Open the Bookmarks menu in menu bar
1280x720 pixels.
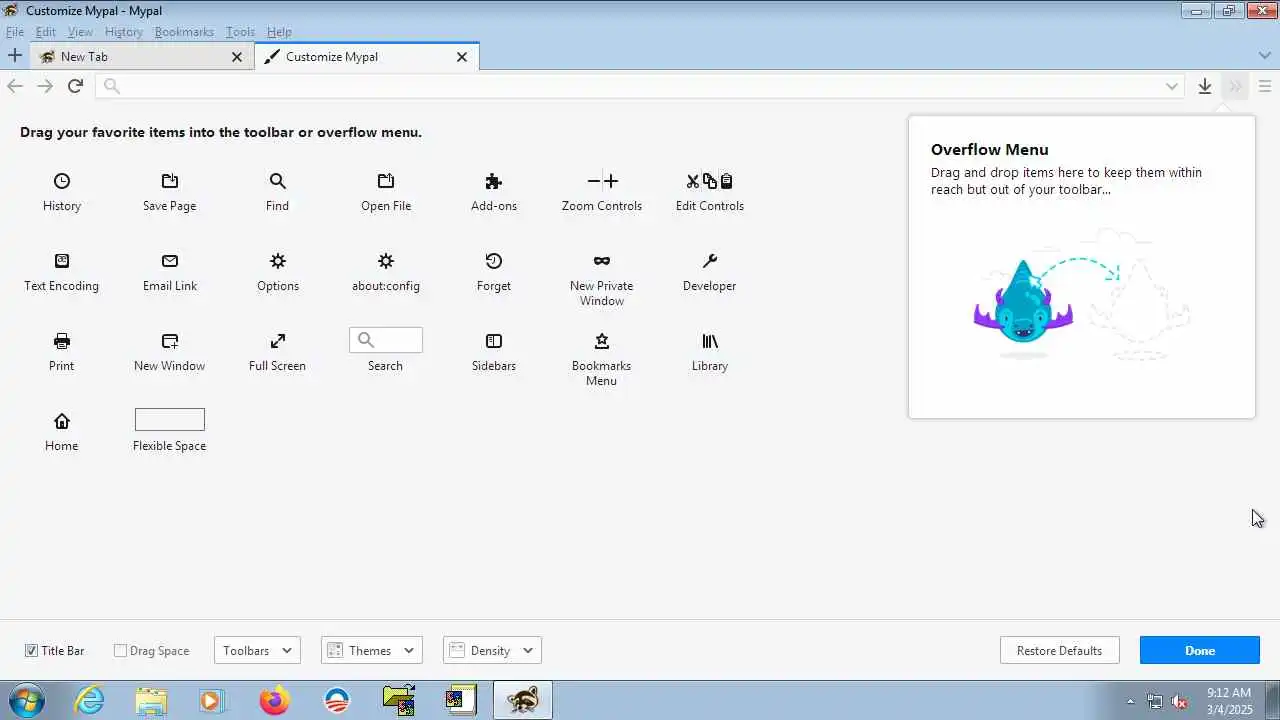(184, 32)
